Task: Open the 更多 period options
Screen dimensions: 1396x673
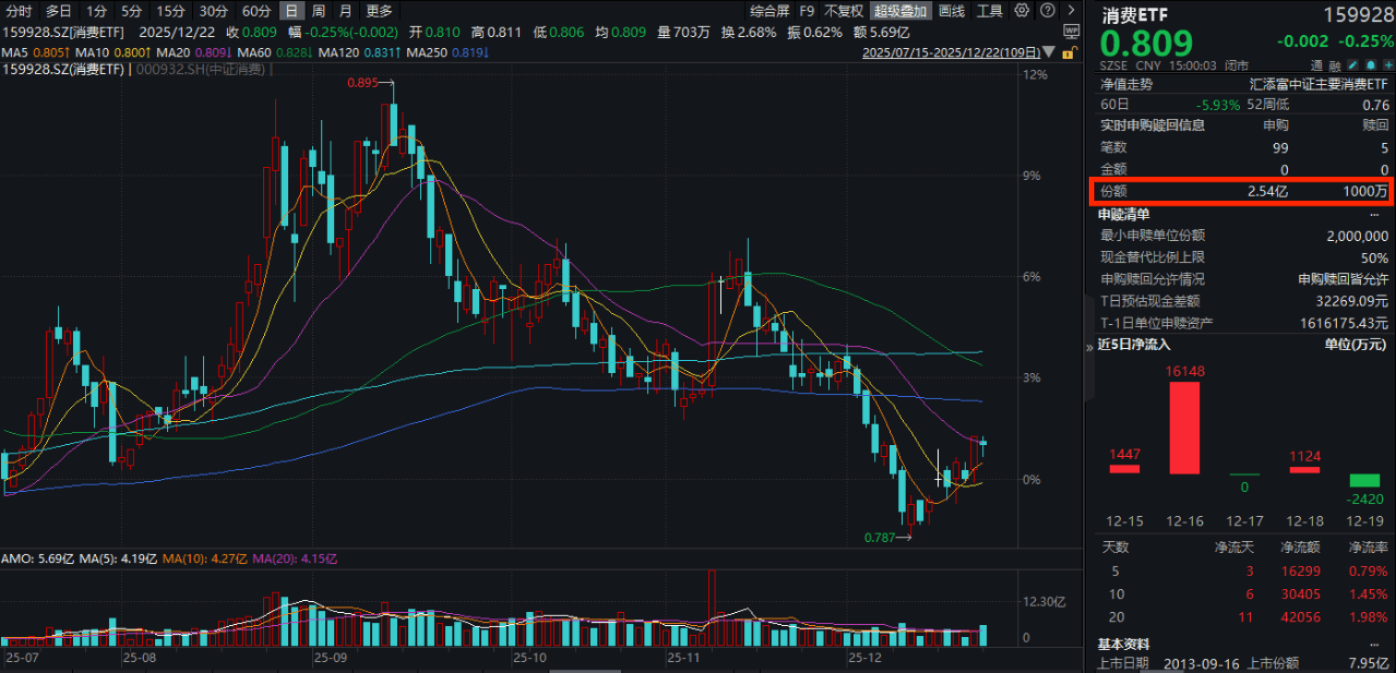Action: tap(378, 10)
